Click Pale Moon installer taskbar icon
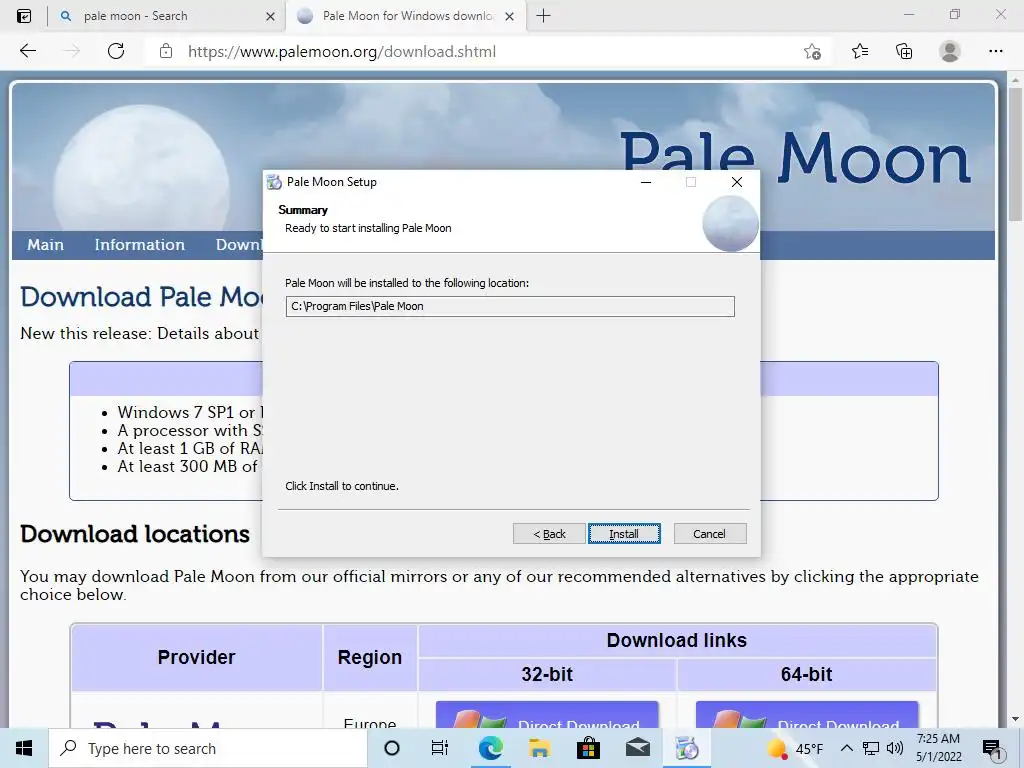This screenshot has width=1024, height=768. point(687,748)
